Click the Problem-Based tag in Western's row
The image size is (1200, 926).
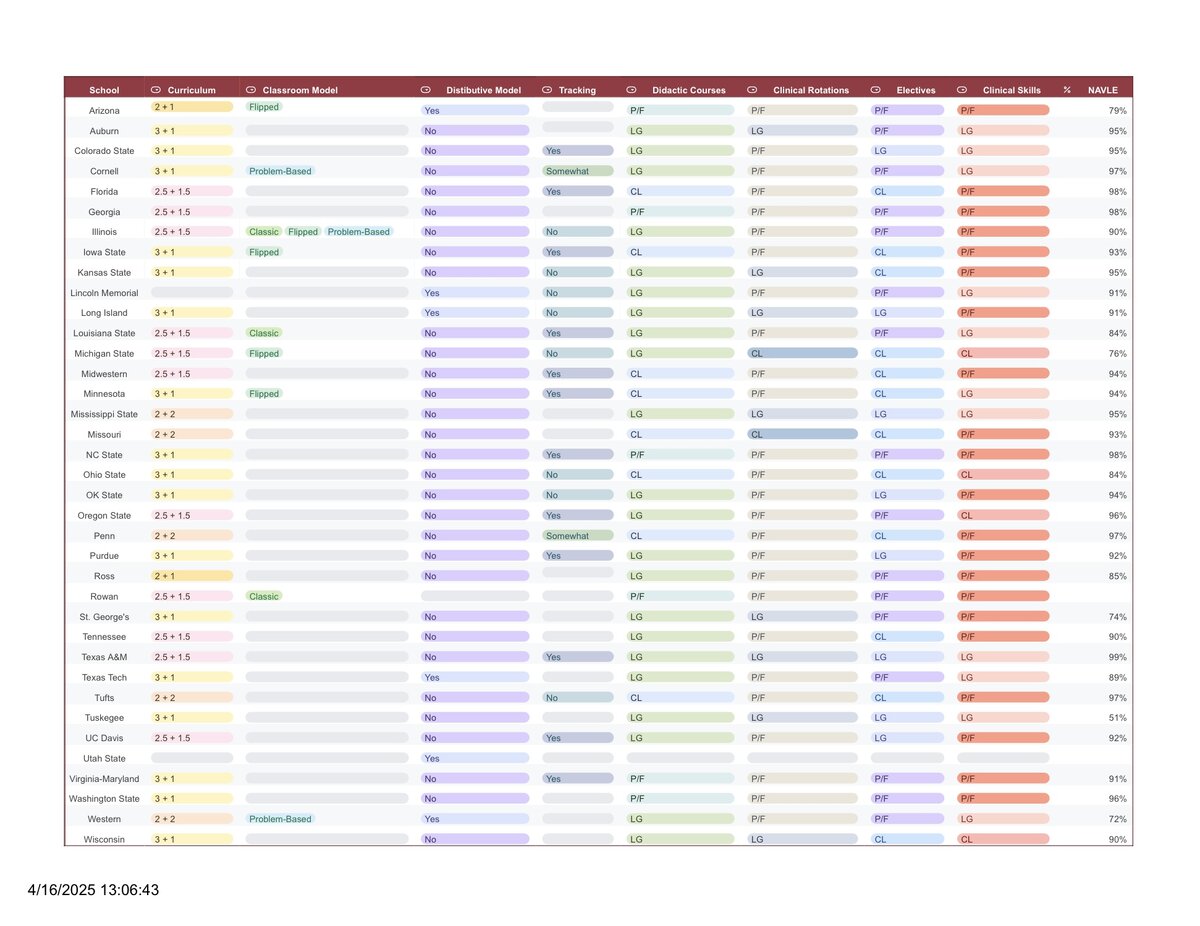tap(281, 819)
